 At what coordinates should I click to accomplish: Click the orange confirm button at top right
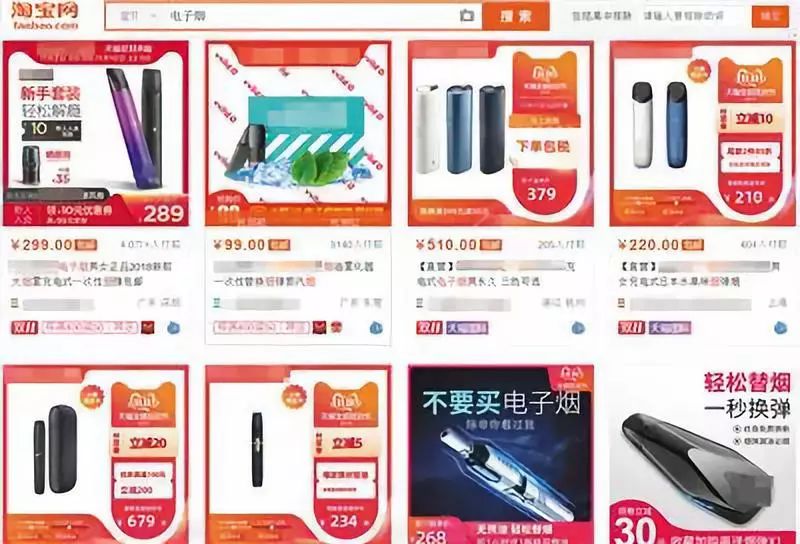click(x=770, y=16)
